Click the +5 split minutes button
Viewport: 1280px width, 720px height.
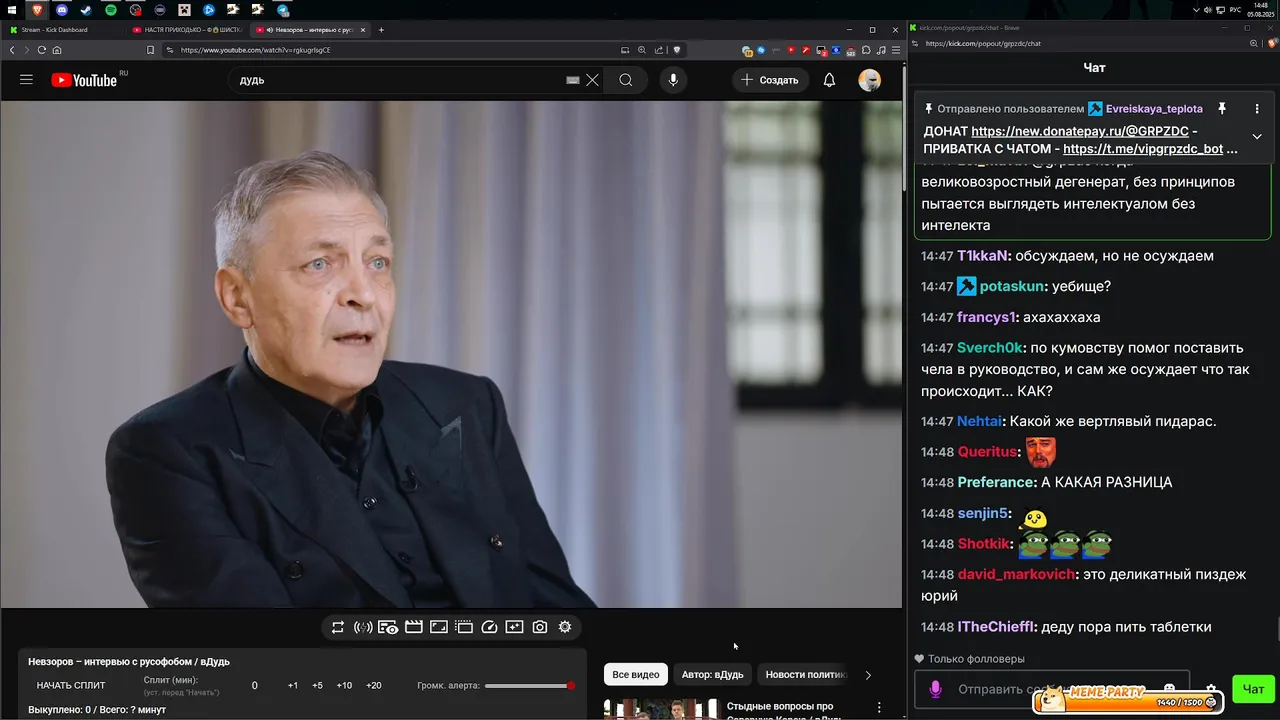317,685
